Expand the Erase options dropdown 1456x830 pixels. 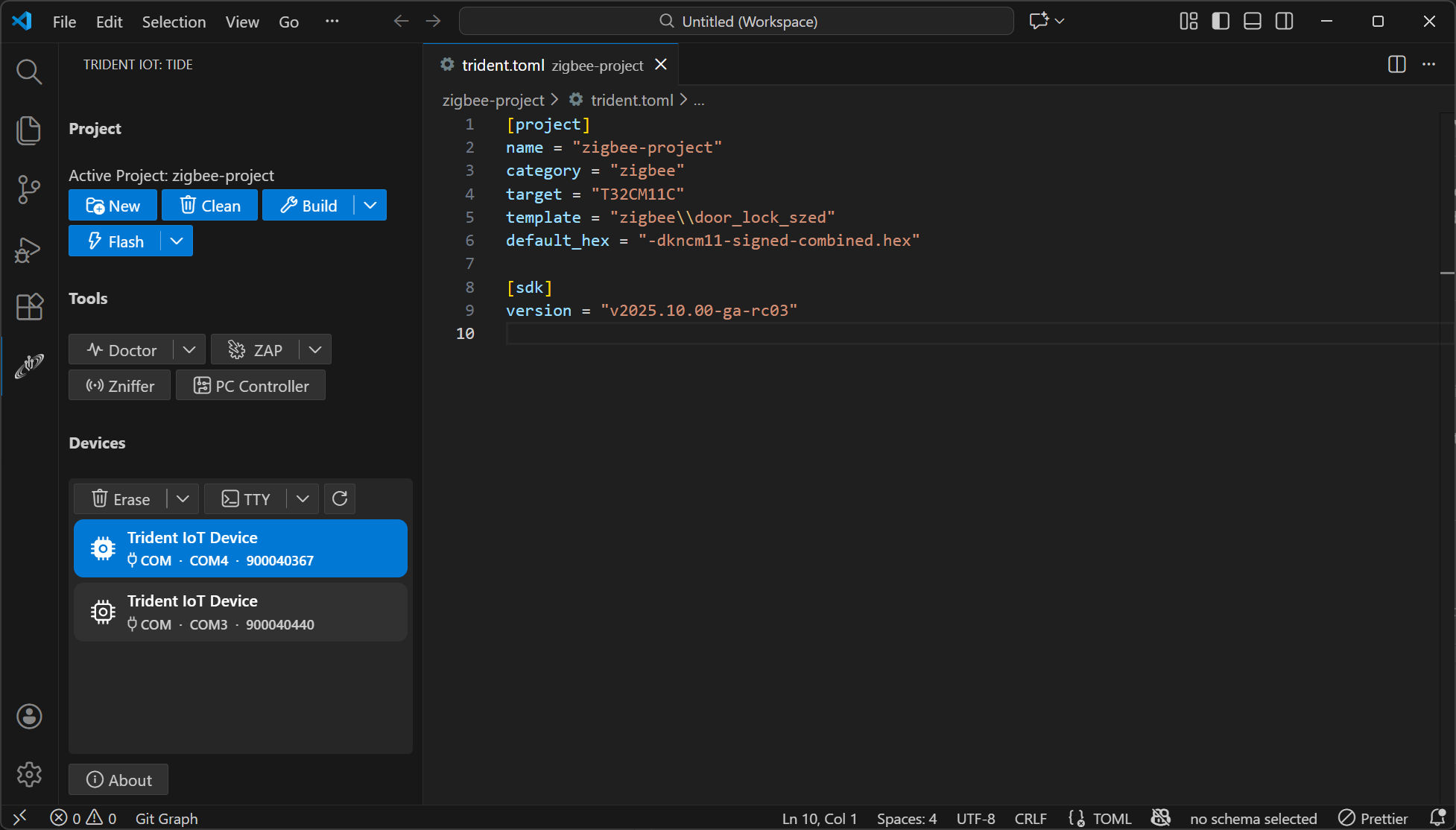point(183,498)
